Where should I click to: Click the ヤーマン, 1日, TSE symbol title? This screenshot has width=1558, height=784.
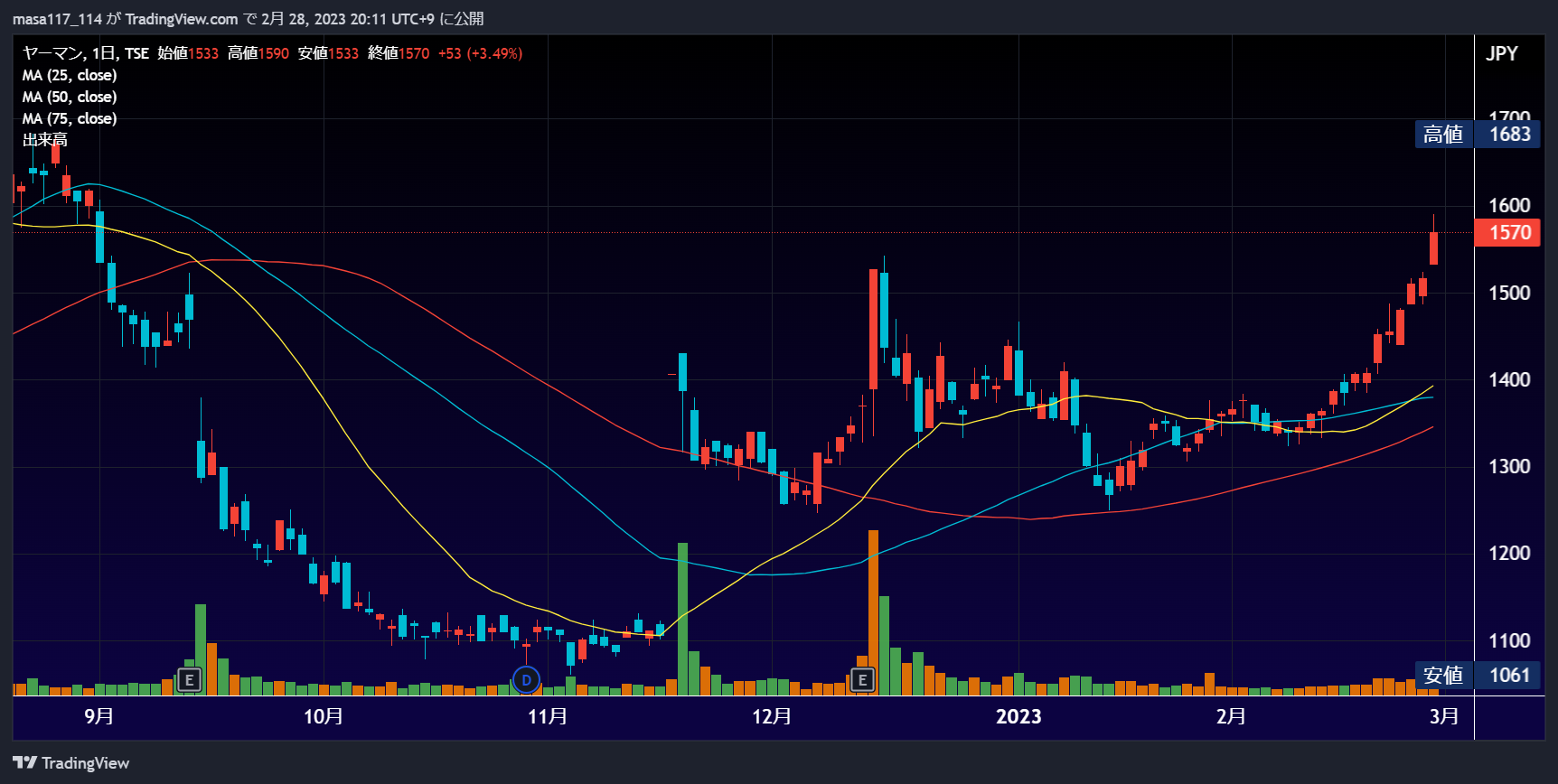[x=86, y=53]
